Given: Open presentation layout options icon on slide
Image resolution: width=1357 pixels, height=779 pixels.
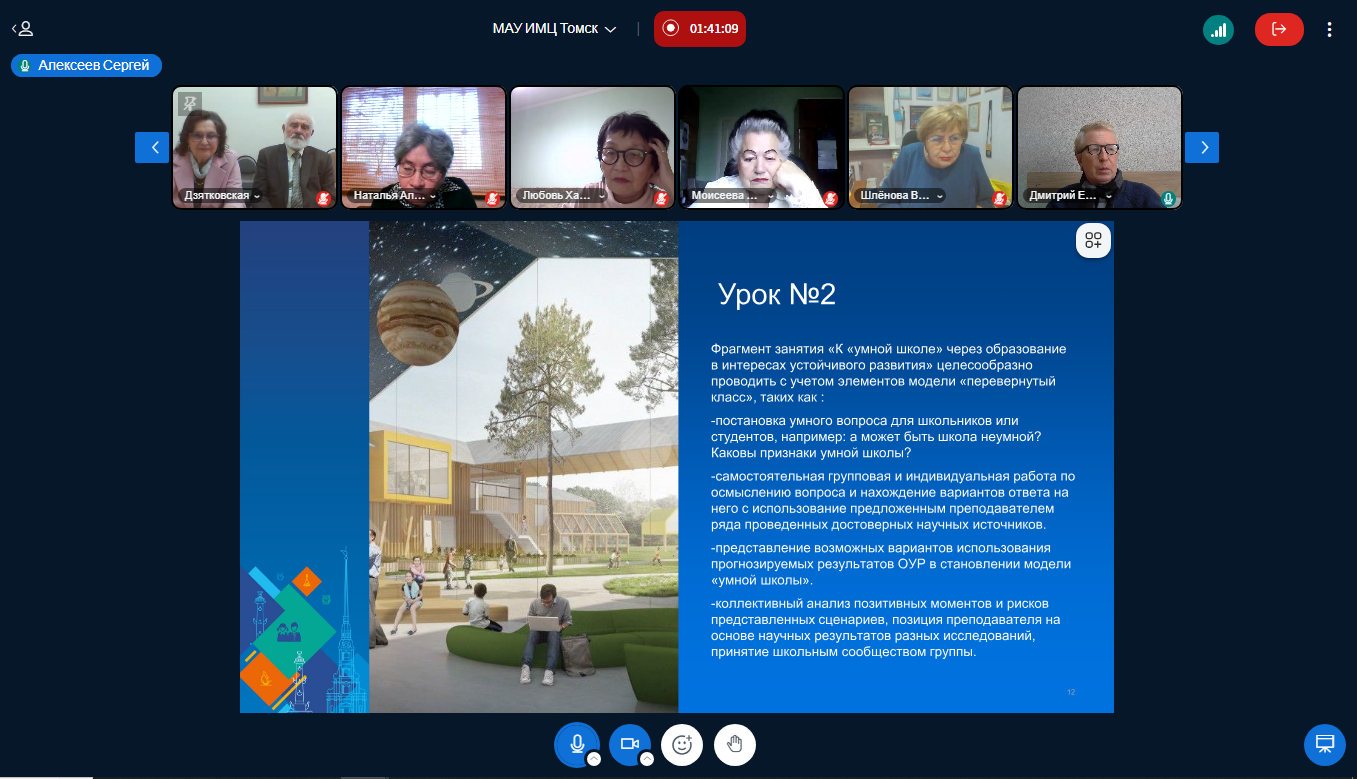Looking at the screenshot, I should tap(1093, 240).
